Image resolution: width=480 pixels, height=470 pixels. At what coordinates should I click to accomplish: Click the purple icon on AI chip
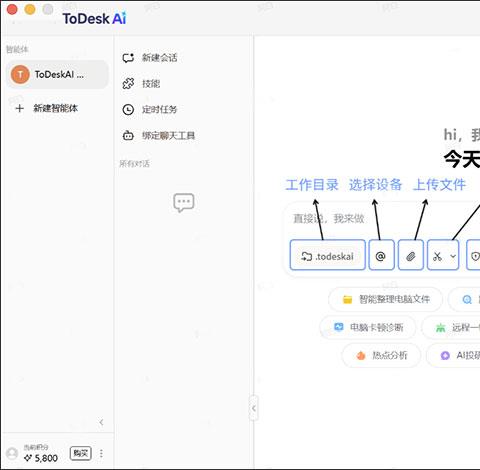click(445, 355)
